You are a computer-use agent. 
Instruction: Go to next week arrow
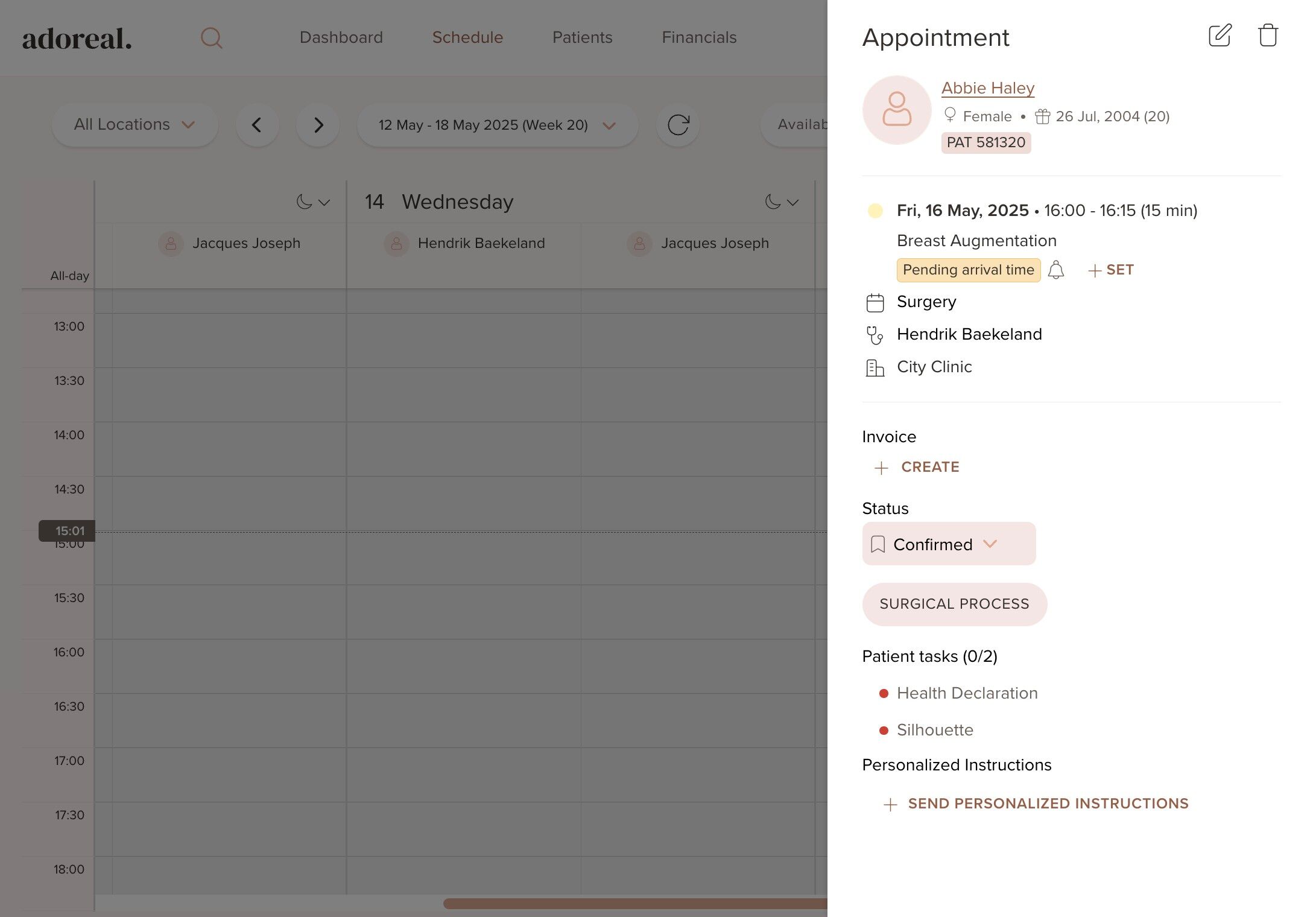tap(318, 125)
